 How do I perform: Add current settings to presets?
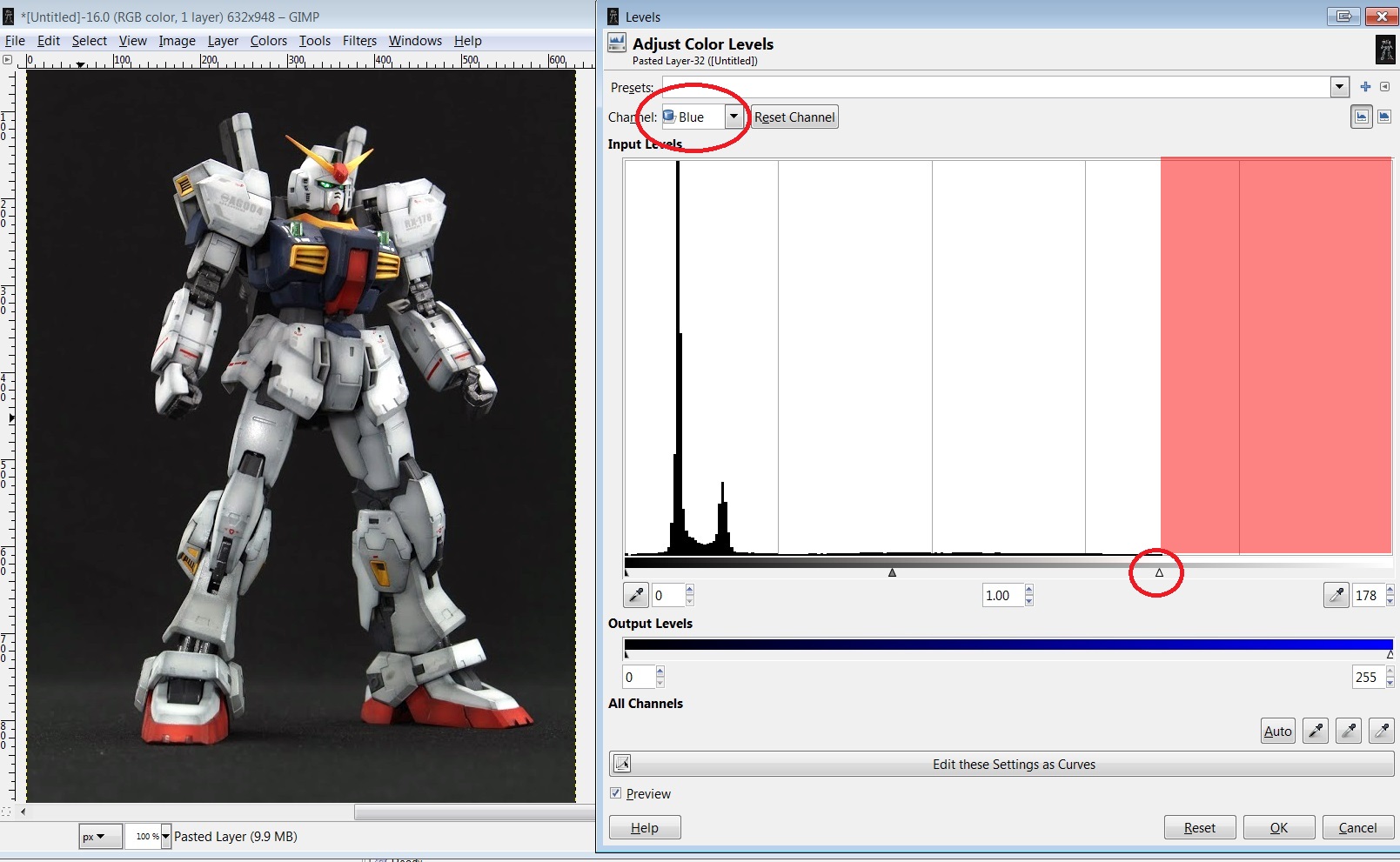tap(1365, 87)
